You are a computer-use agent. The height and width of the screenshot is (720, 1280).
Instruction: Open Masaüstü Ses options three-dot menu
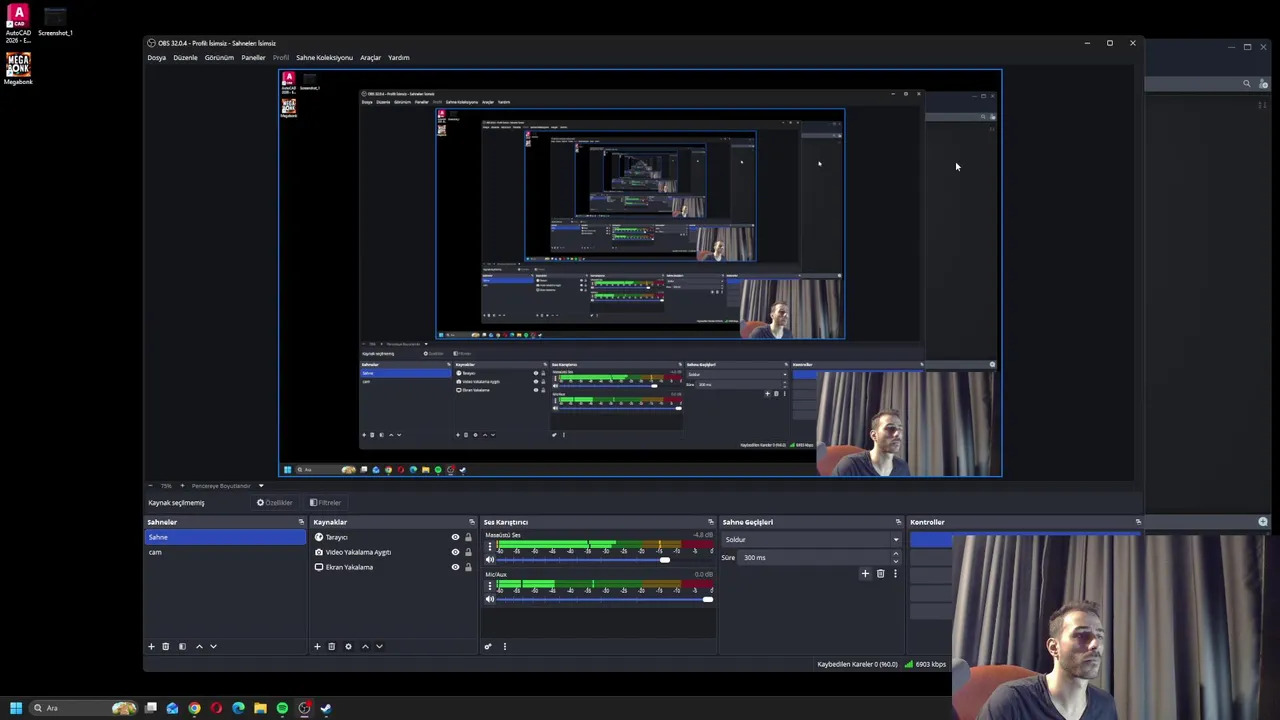tap(490, 546)
